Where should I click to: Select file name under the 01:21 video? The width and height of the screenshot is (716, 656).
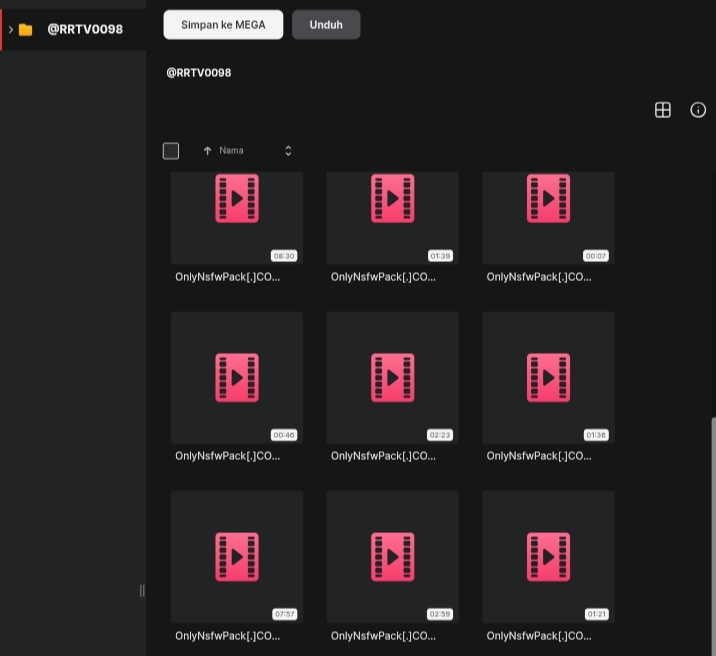click(x=539, y=636)
